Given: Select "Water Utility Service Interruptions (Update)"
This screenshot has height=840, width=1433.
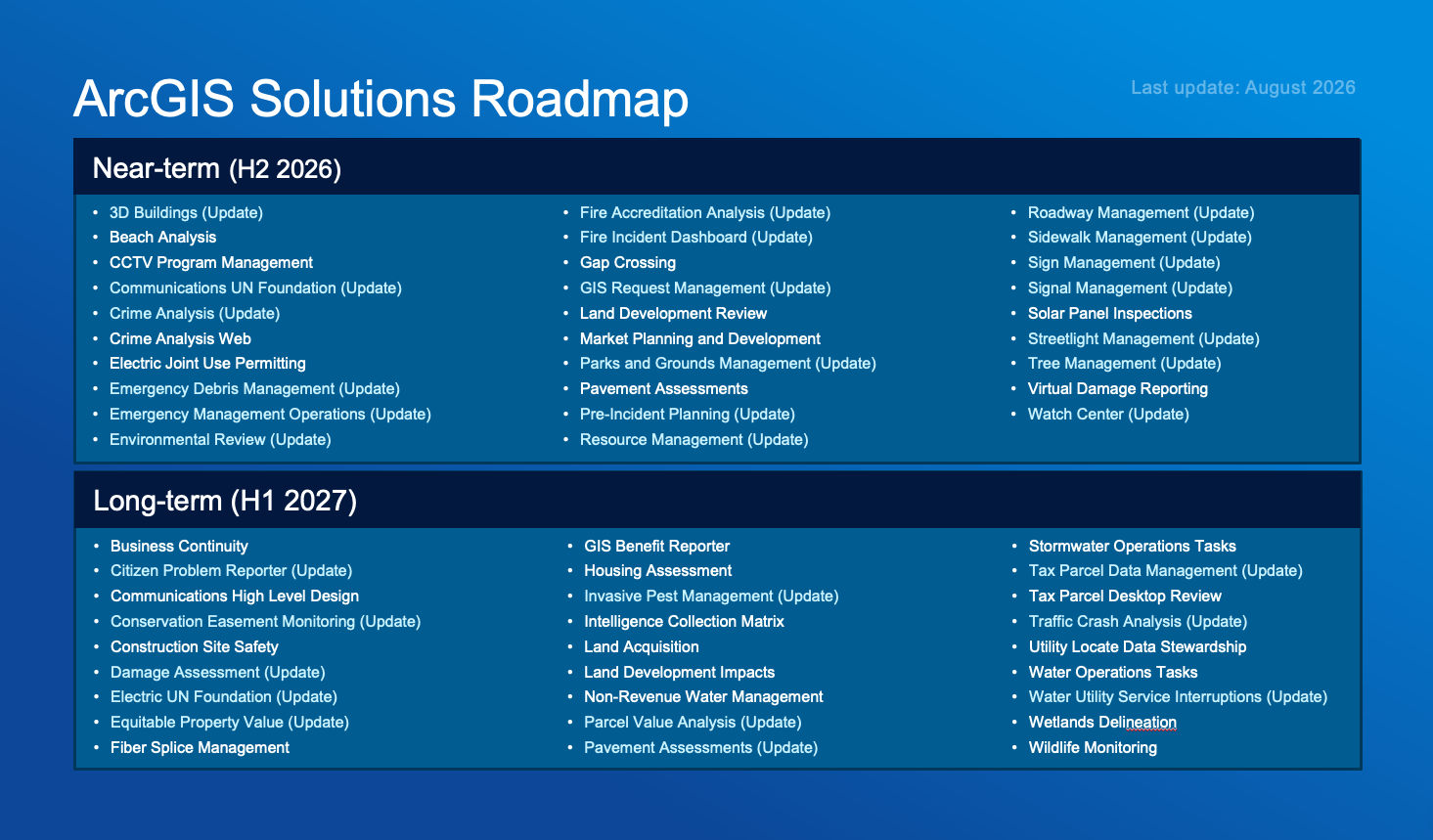Looking at the screenshot, I should click(x=1178, y=697).
